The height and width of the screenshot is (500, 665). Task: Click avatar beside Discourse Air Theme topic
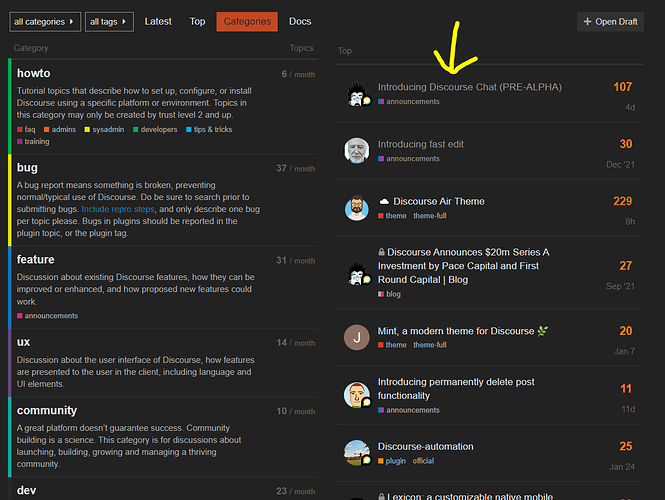(x=357, y=208)
